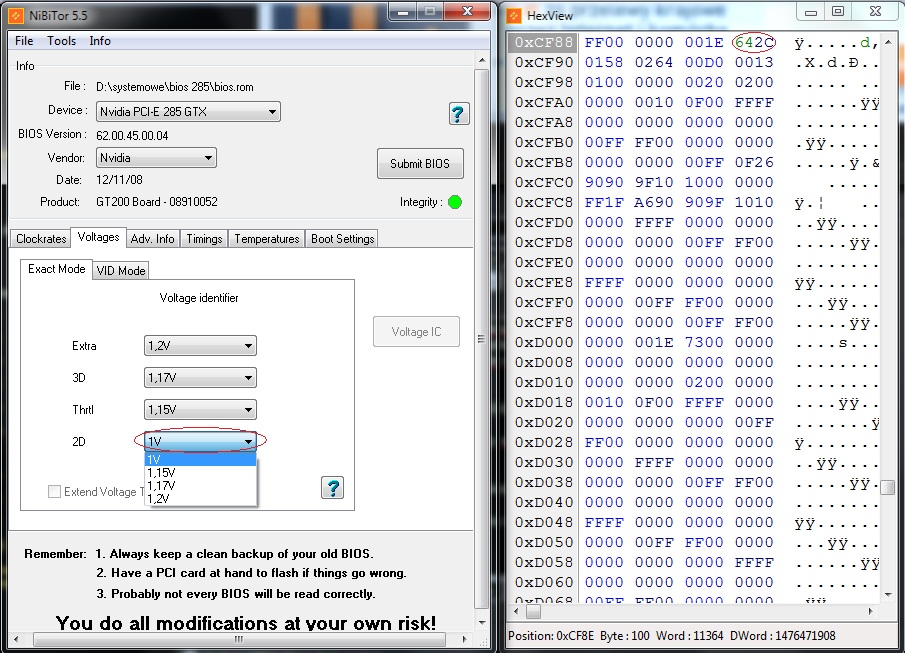
Task: Click HexView horizontal scrollbar right arrow
Action: click(870, 611)
